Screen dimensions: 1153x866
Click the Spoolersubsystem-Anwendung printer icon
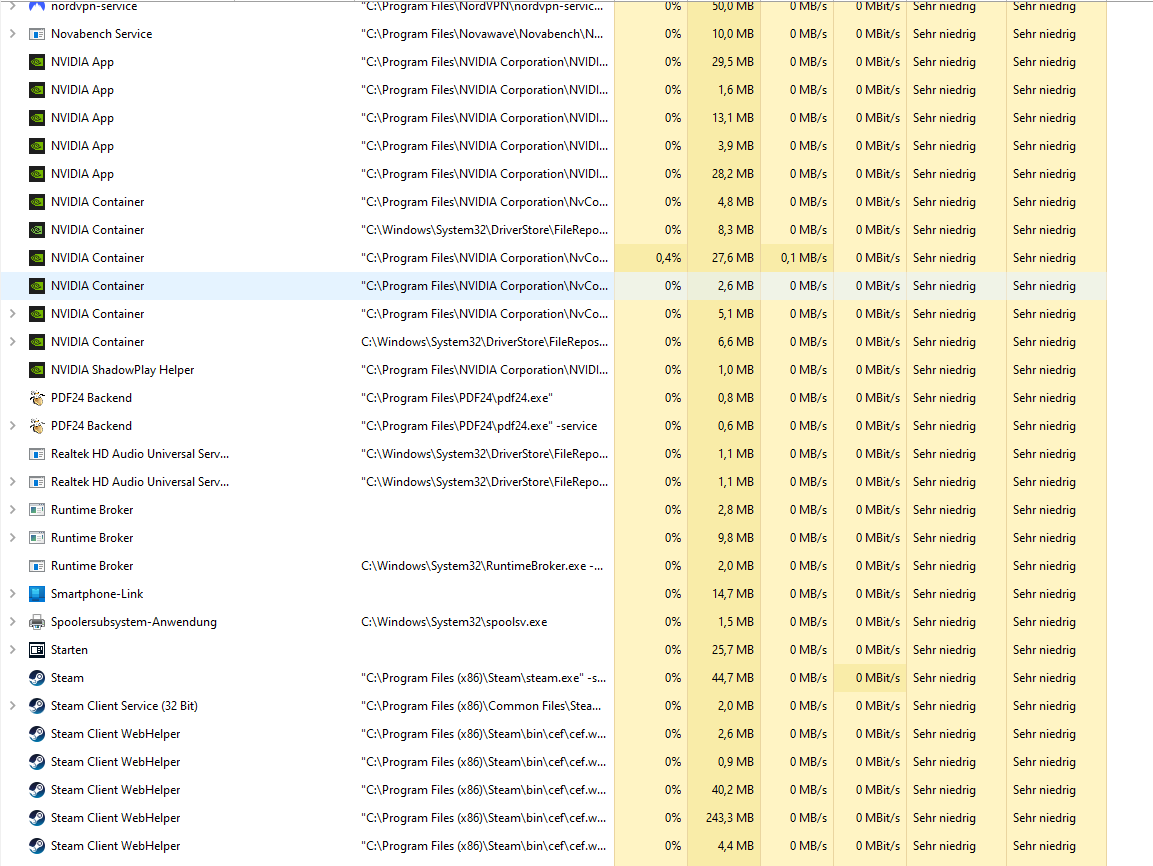[x=37, y=622]
